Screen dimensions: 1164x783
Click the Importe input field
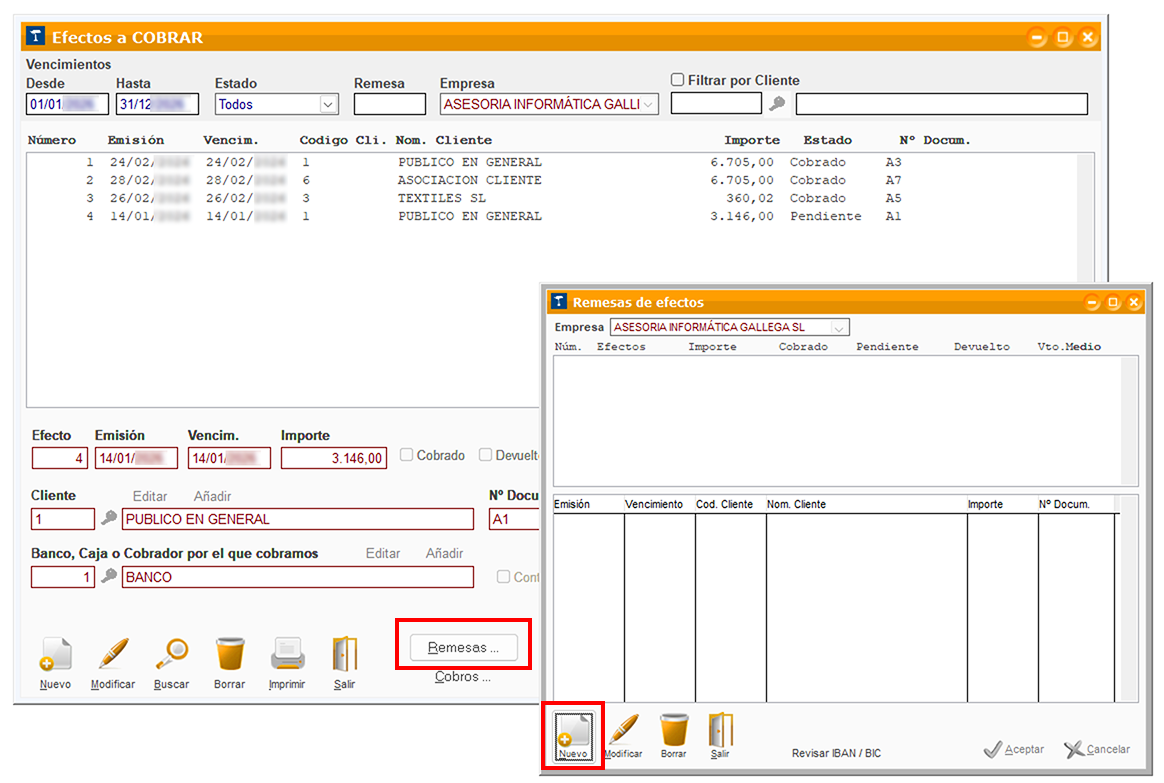pyautogui.click(x=333, y=458)
